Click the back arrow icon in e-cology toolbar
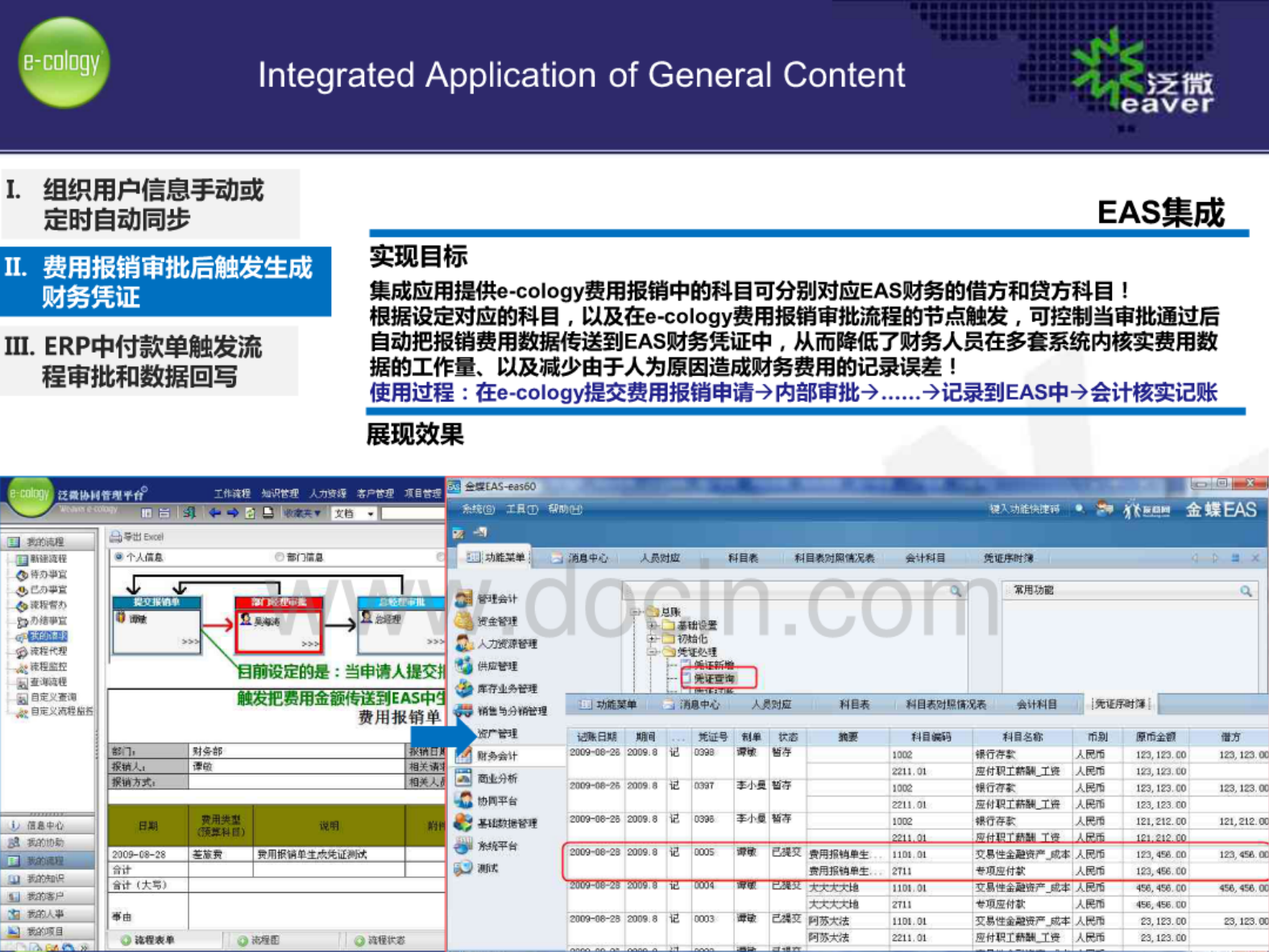 [x=215, y=513]
